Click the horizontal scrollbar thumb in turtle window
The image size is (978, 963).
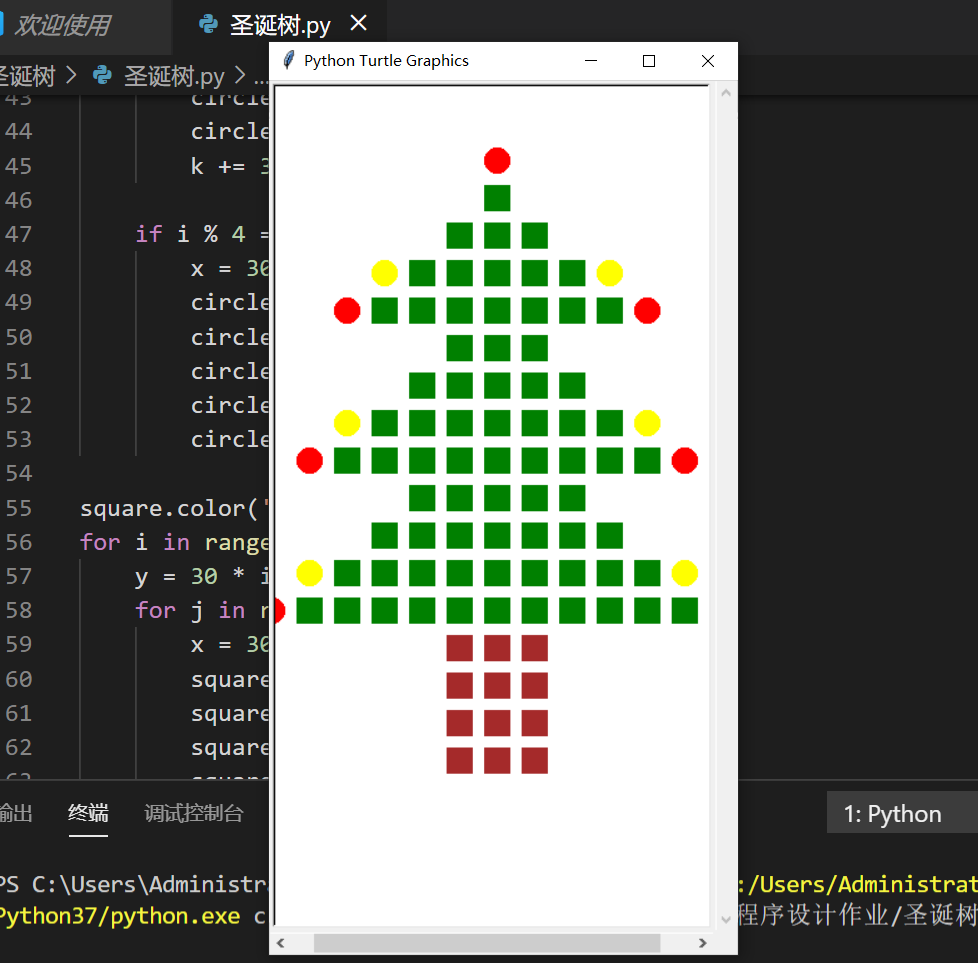click(x=487, y=943)
